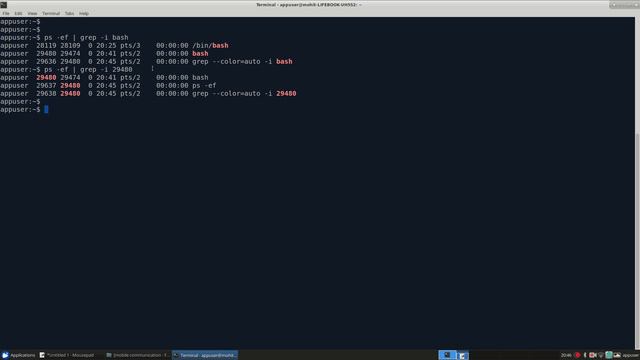Viewport: 640px width, 360px height.
Task: Click PID 28119 in the process list
Action: pyautogui.click(x=46, y=45)
